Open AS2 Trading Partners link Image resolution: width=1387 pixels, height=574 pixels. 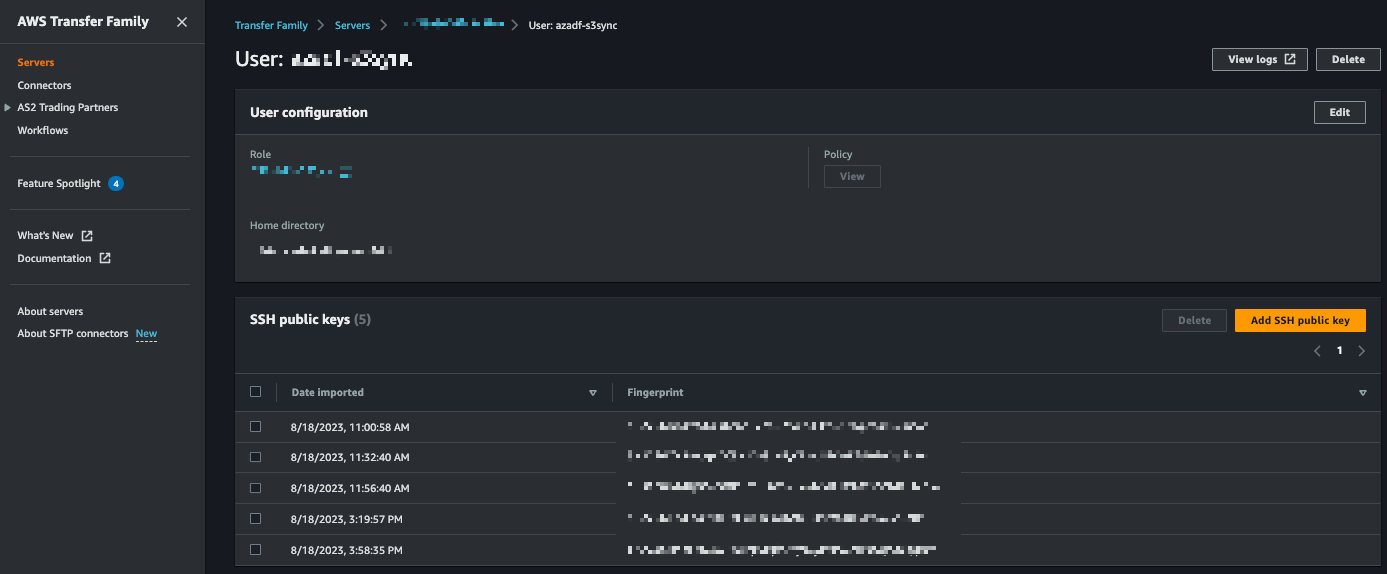[x=67, y=107]
